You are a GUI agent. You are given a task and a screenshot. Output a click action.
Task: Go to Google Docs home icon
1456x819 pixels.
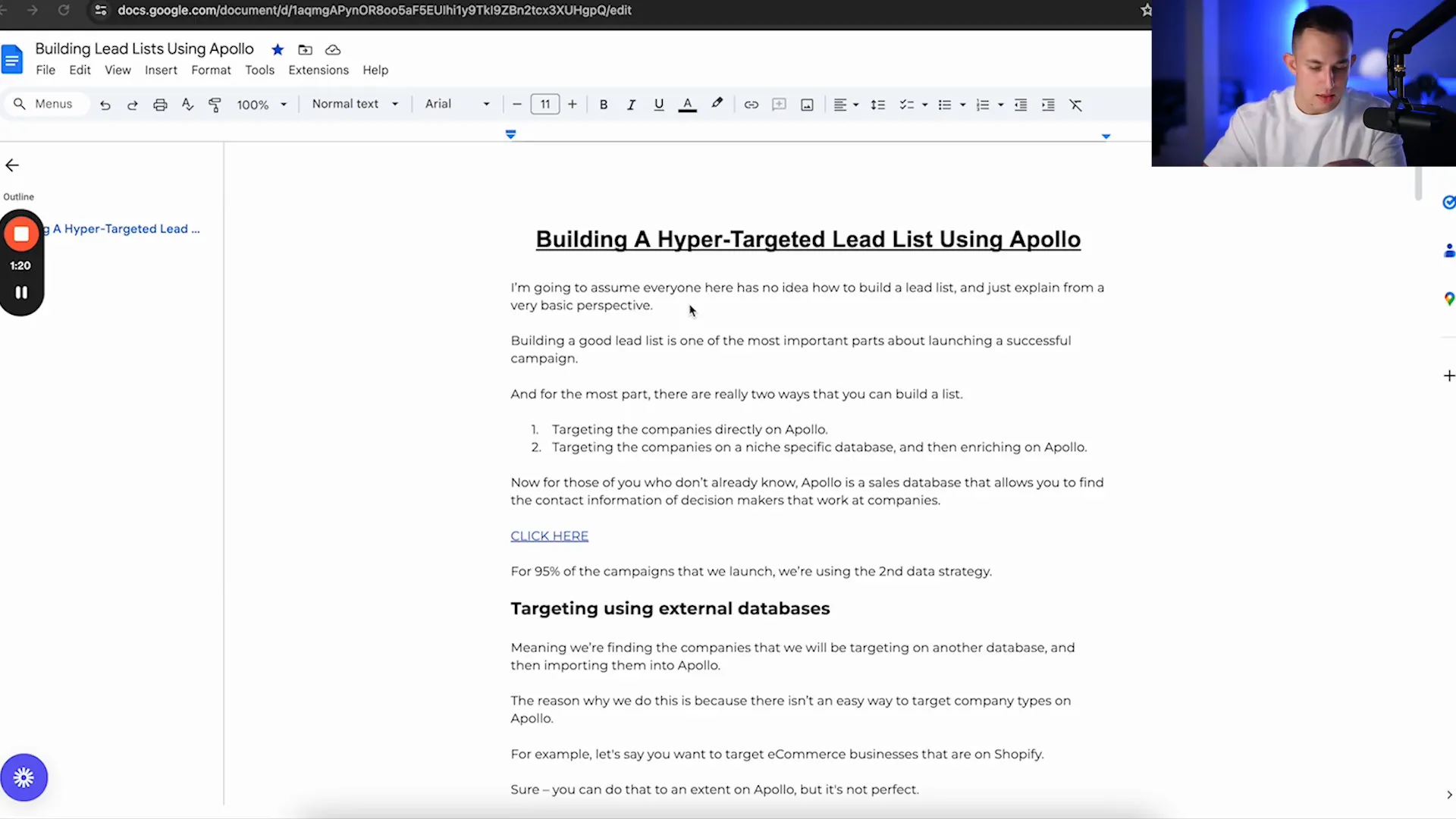click(12, 59)
